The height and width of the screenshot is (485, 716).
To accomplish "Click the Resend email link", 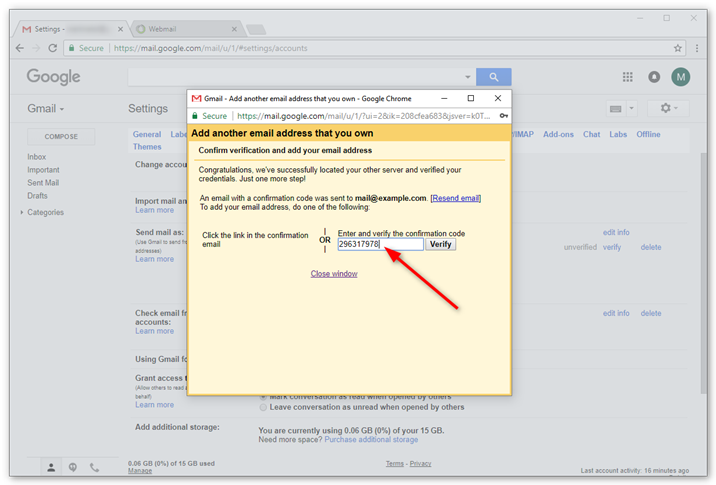I will point(455,198).
